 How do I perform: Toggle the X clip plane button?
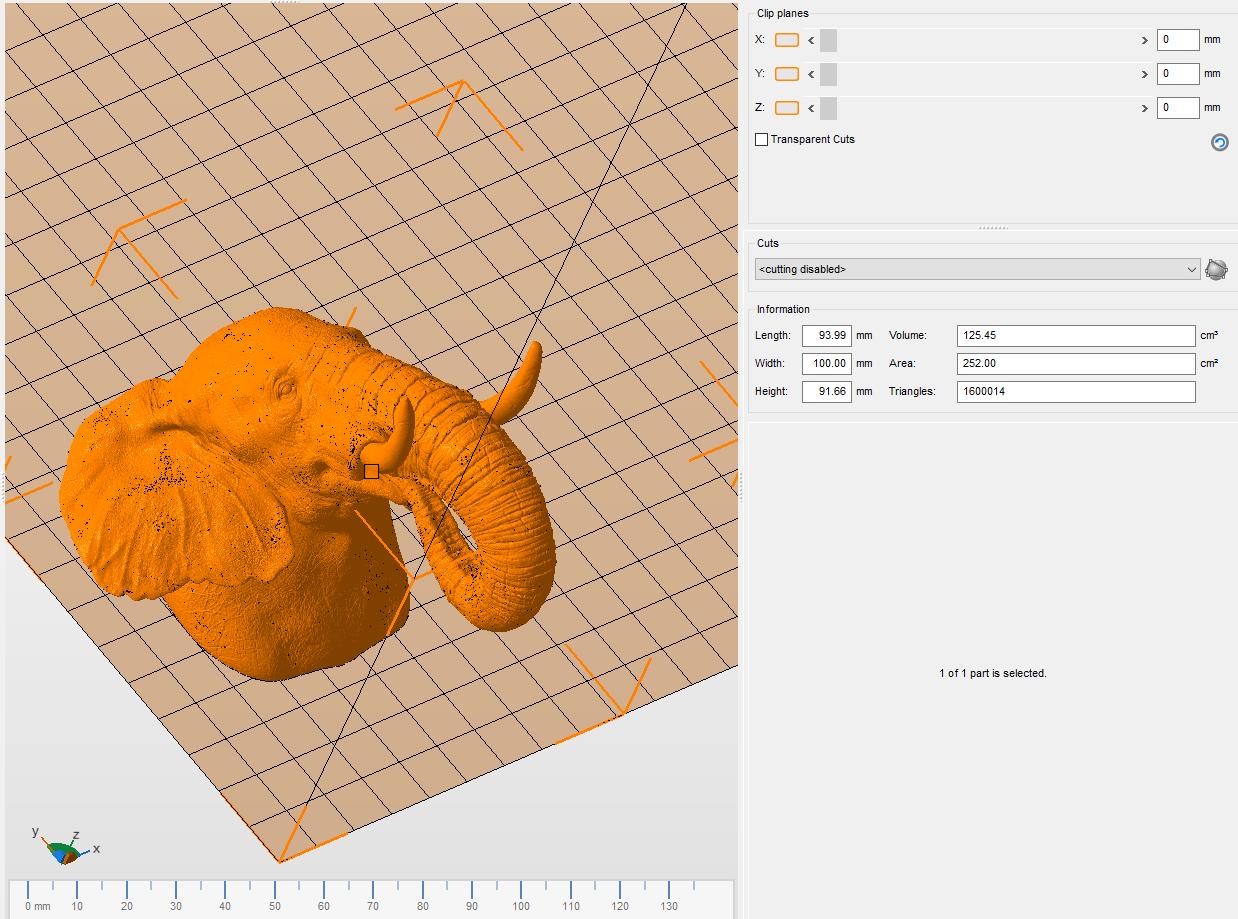(x=787, y=40)
